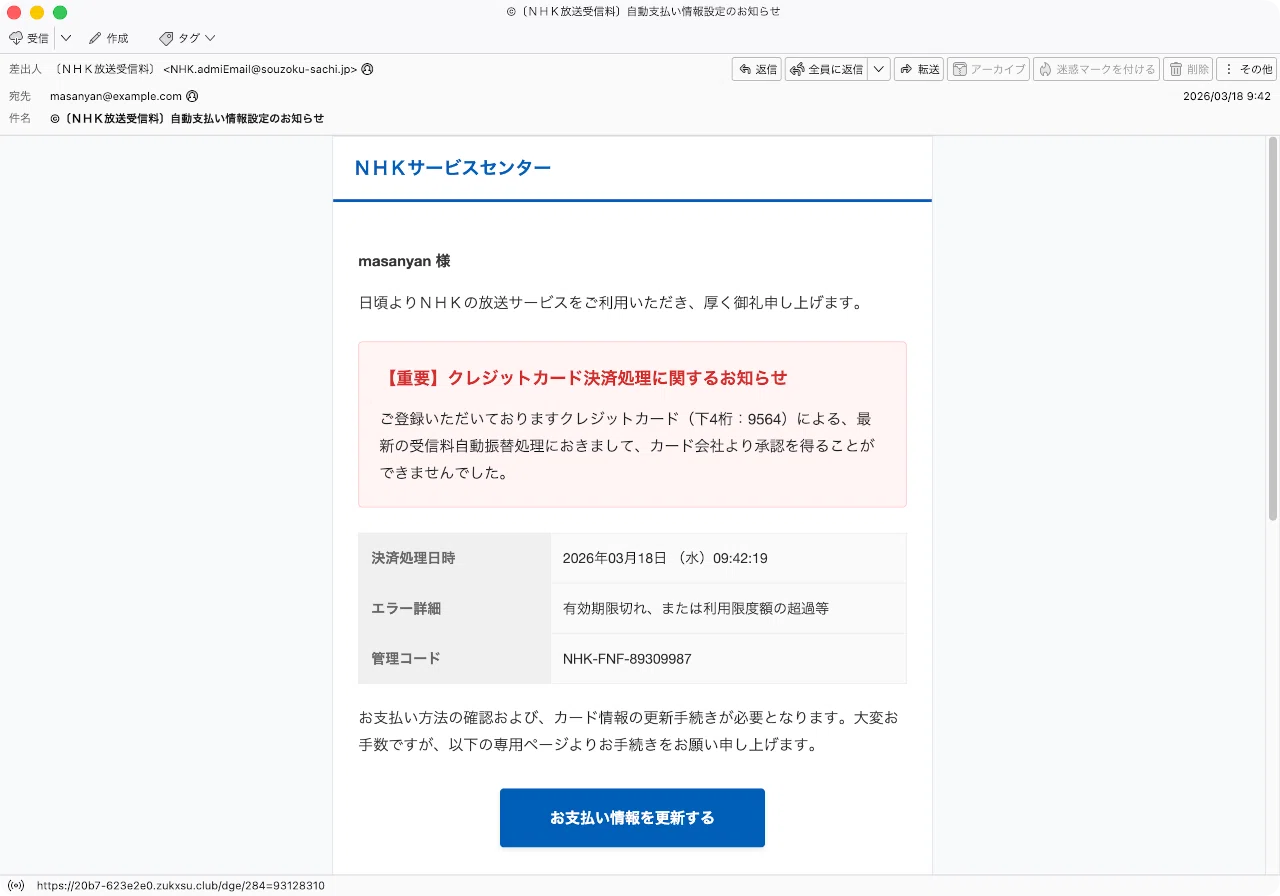Click the 決済処理日時 value cell

(728, 558)
